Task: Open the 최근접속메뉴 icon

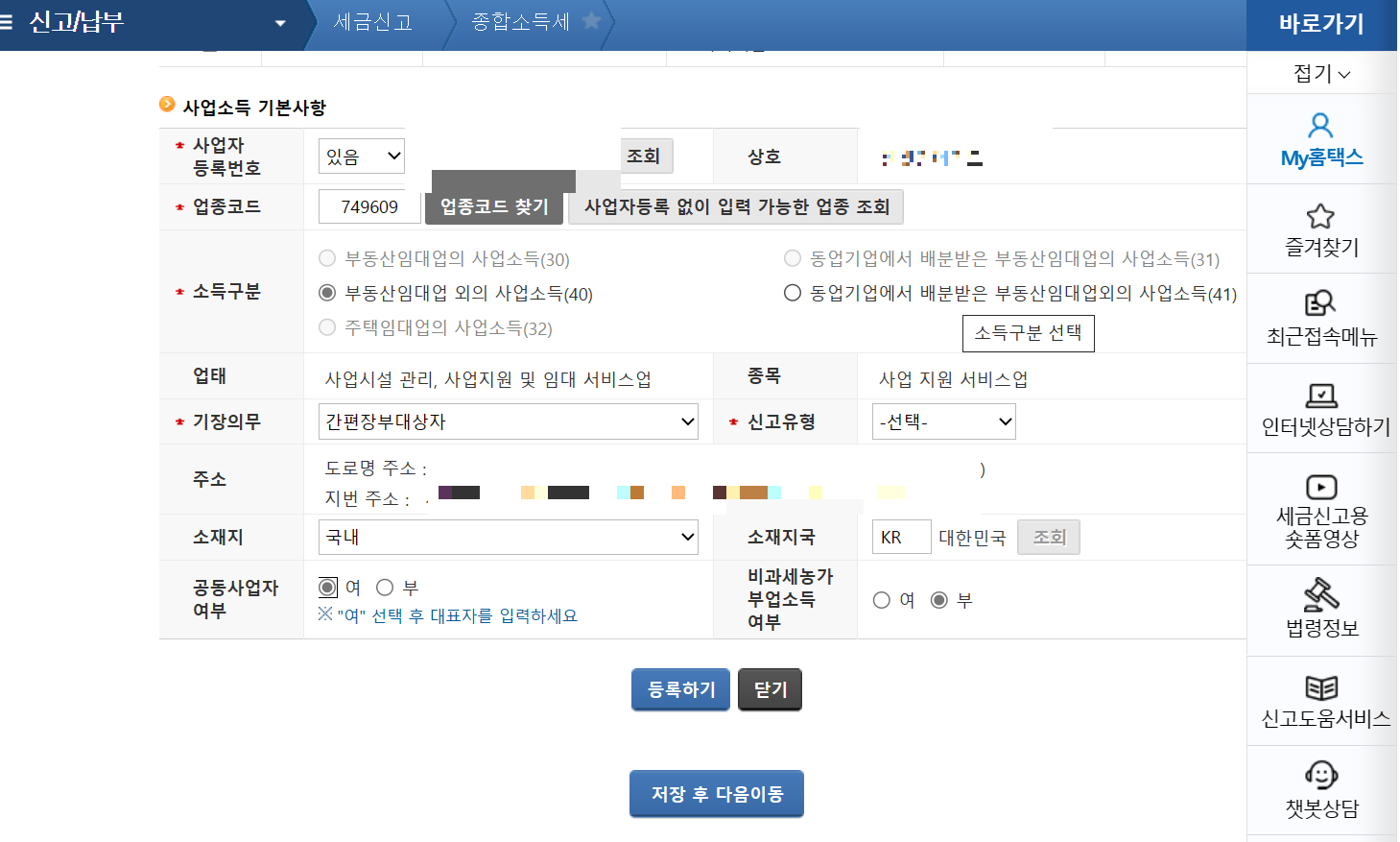Action: point(1321,303)
